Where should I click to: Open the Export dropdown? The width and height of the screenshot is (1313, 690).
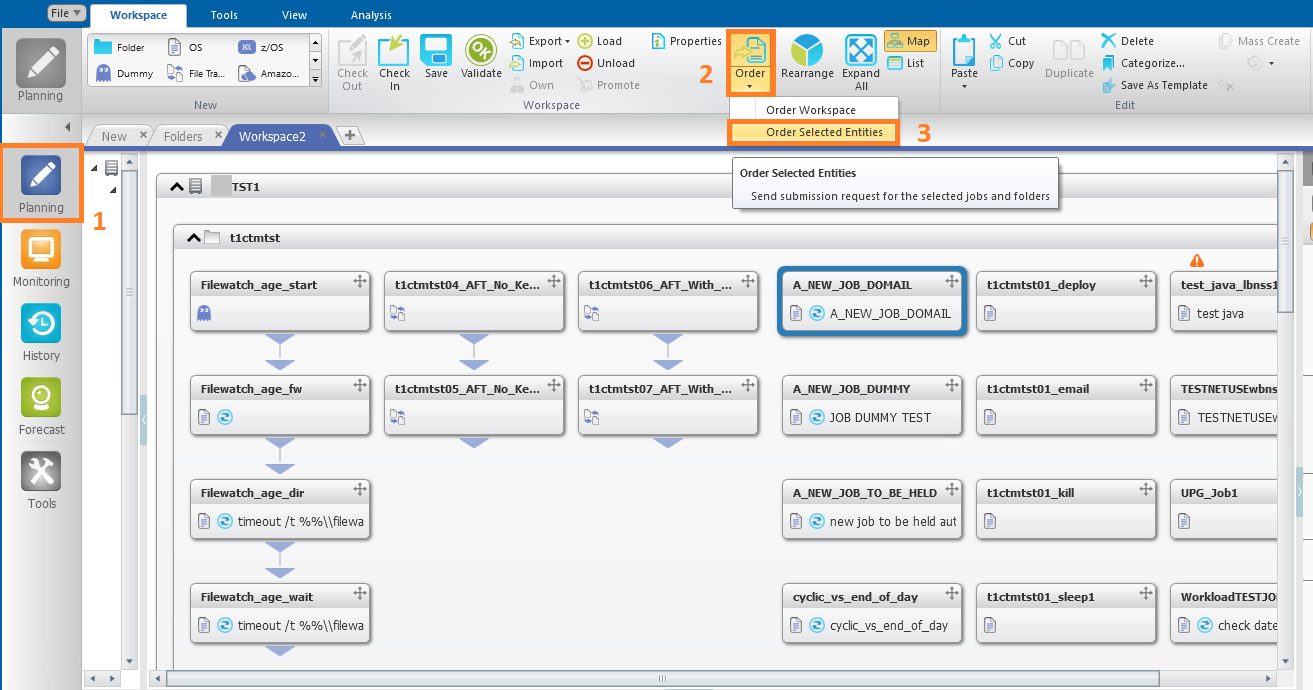coord(540,41)
